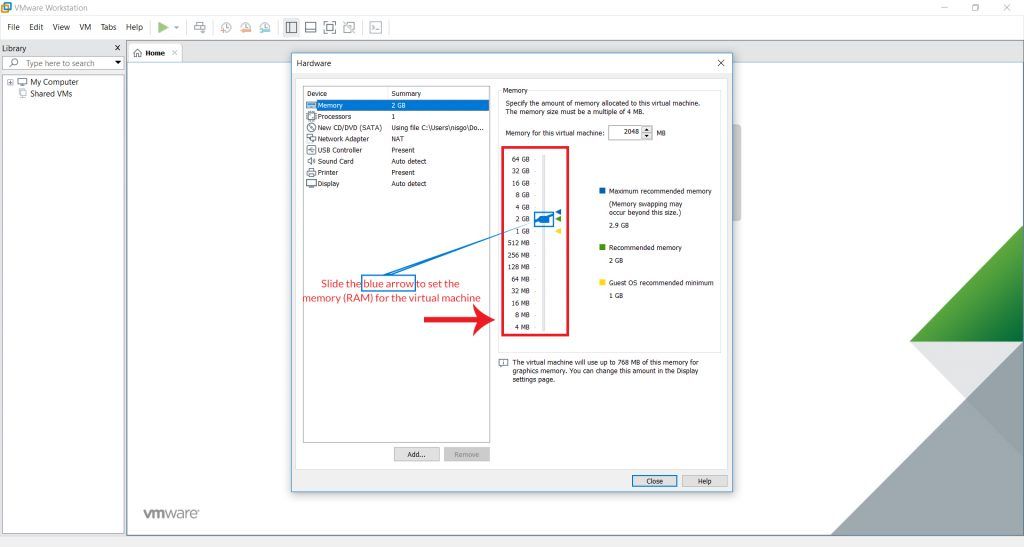Click the full screen mode icon

(330, 27)
